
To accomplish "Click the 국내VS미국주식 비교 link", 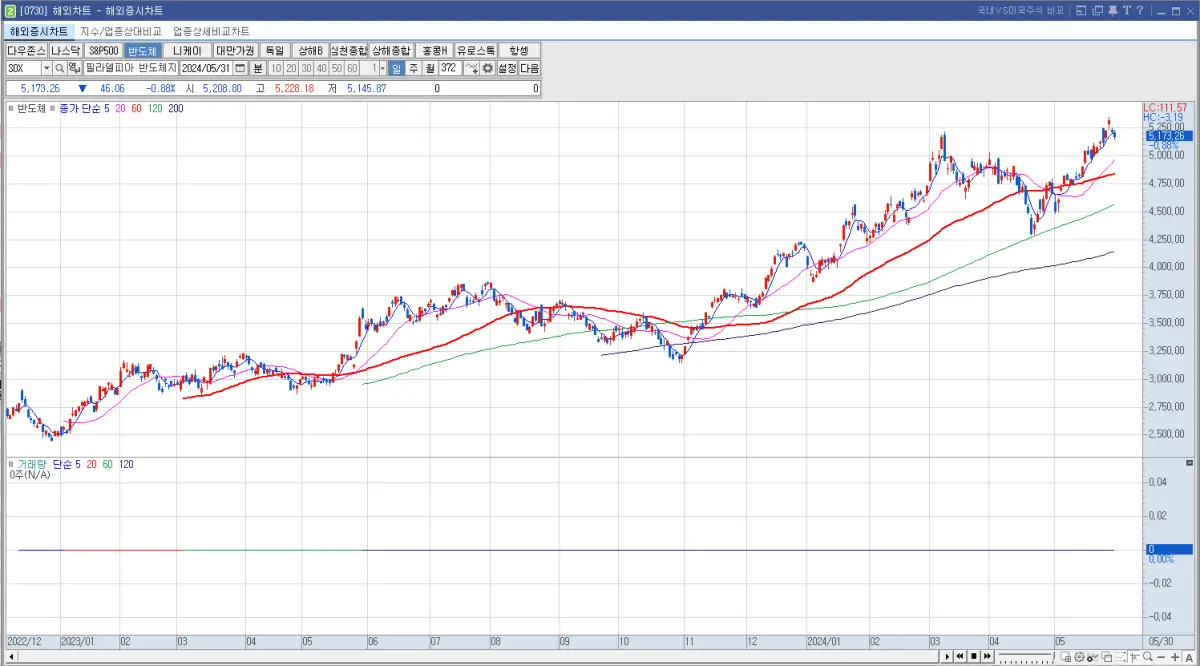I will [1021, 10].
